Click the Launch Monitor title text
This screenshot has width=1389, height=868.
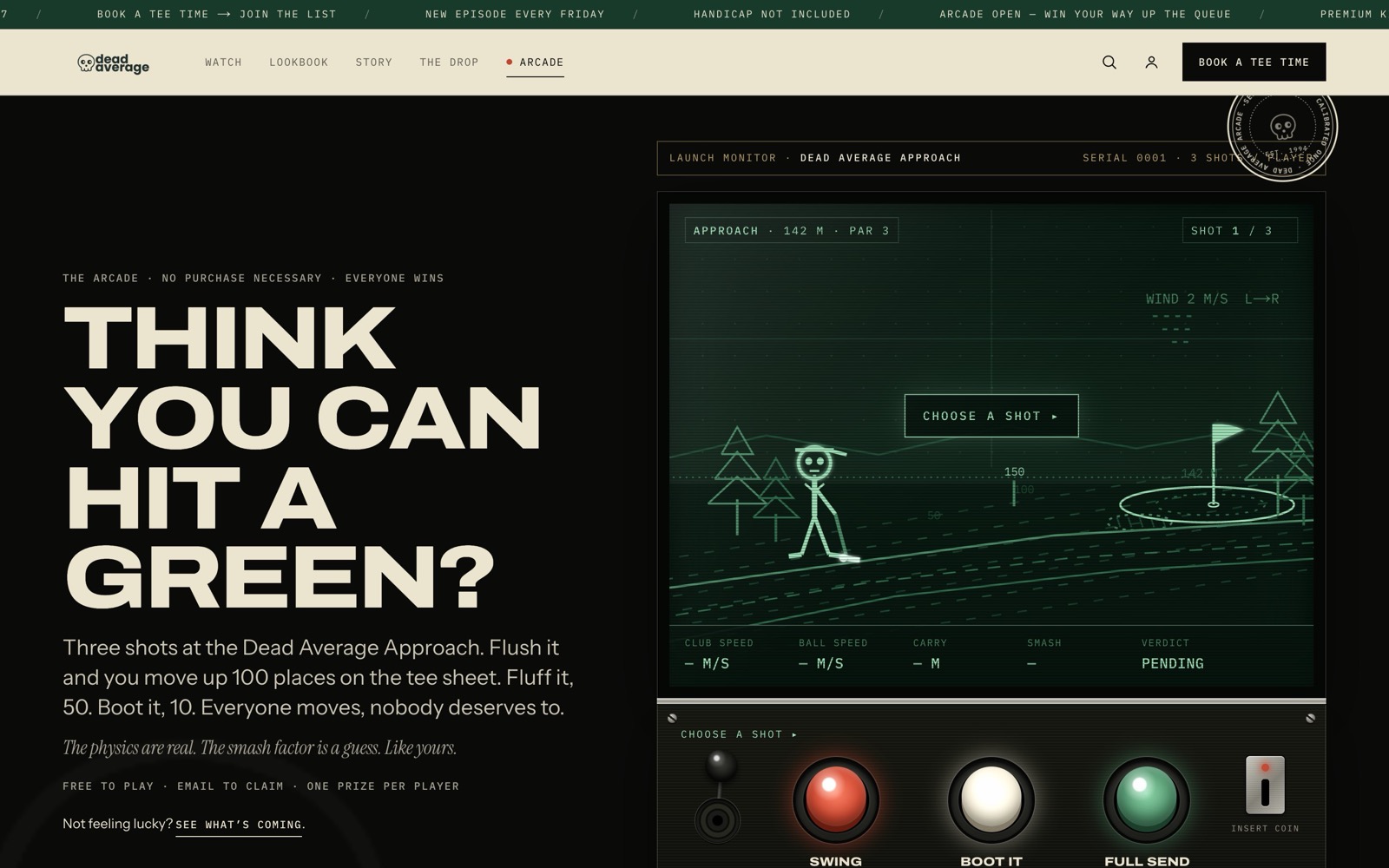[x=814, y=158]
